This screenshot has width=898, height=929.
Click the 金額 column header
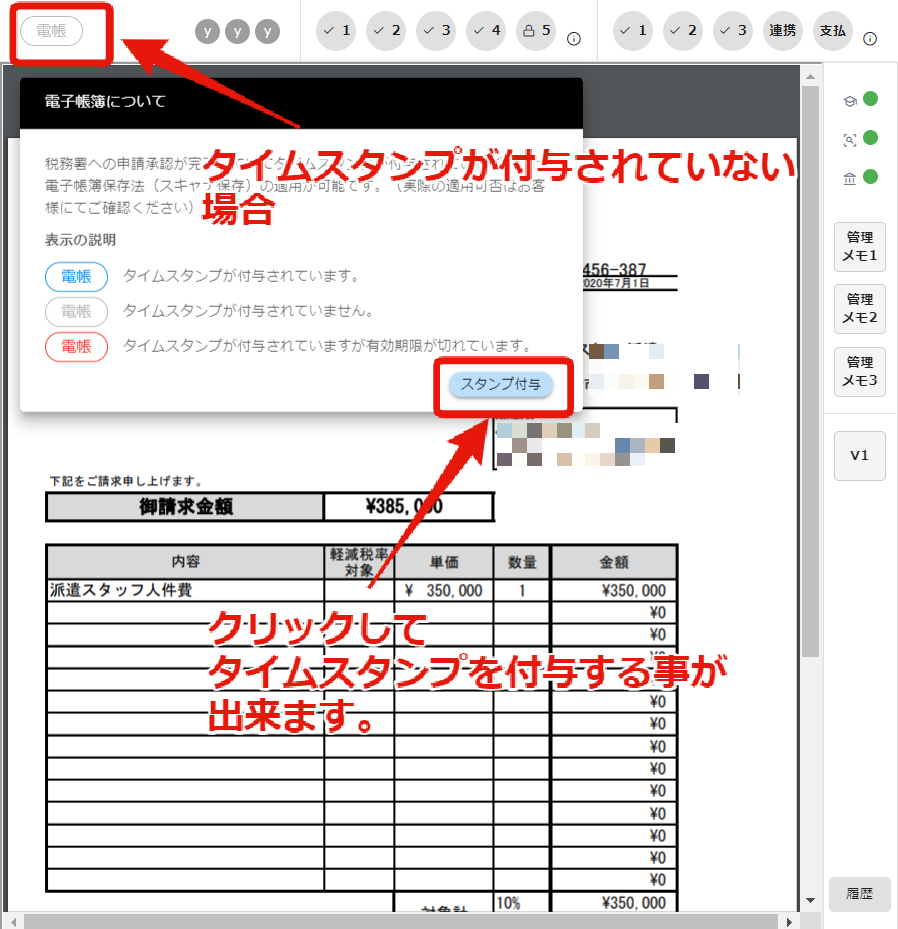click(614, 562)
